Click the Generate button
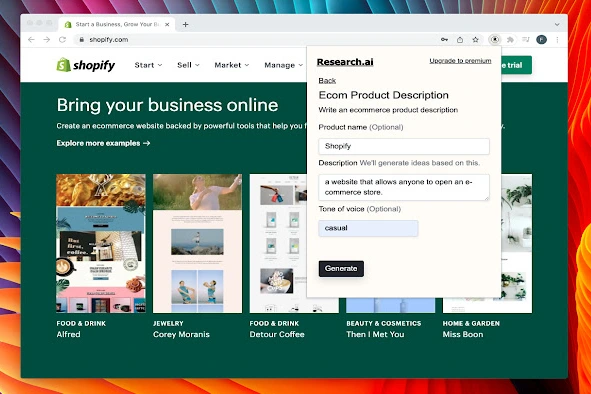This screenshot has height=394, width=591. click(341, 268)
